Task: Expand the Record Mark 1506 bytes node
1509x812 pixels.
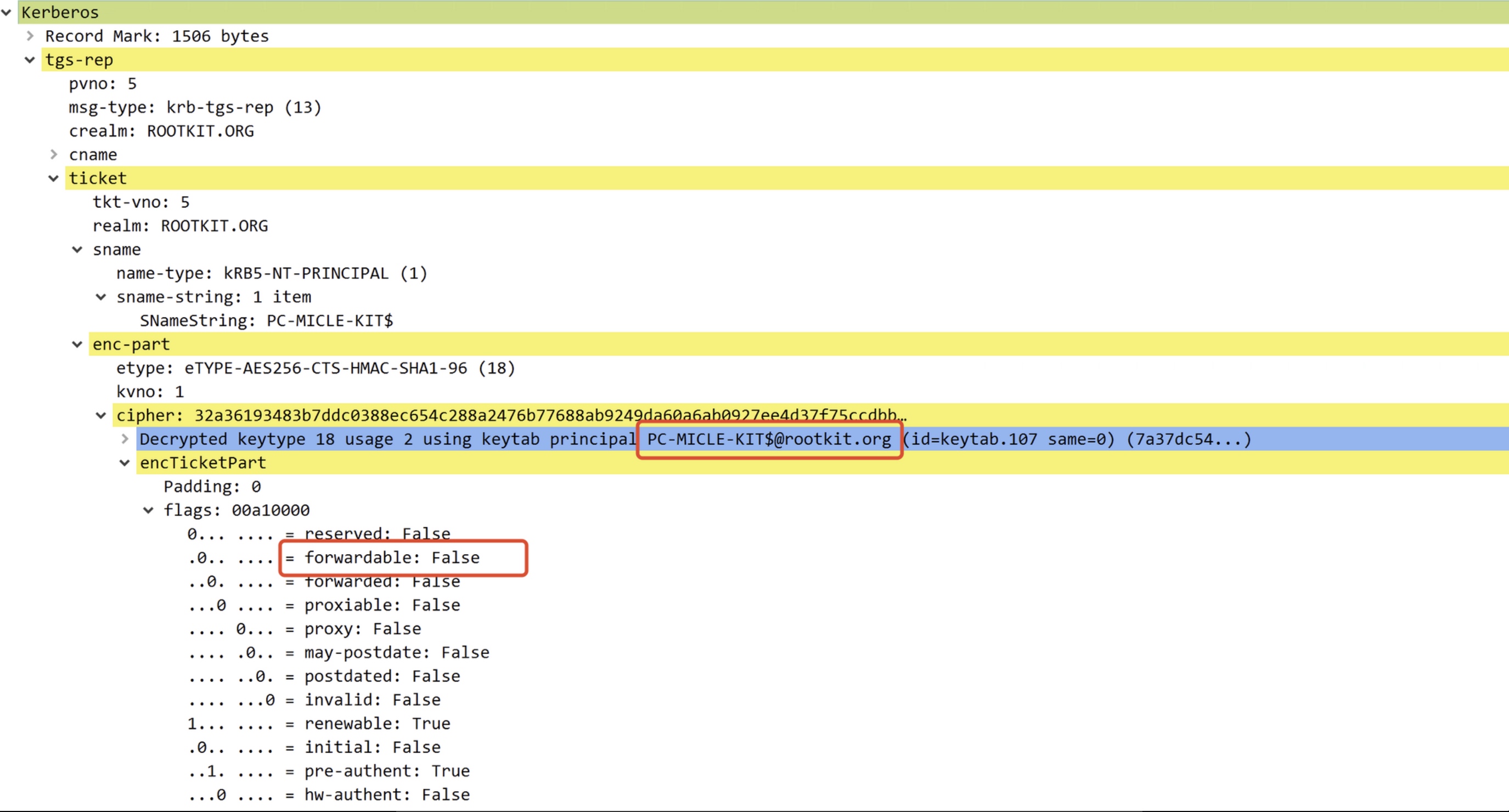Action: 30,36
